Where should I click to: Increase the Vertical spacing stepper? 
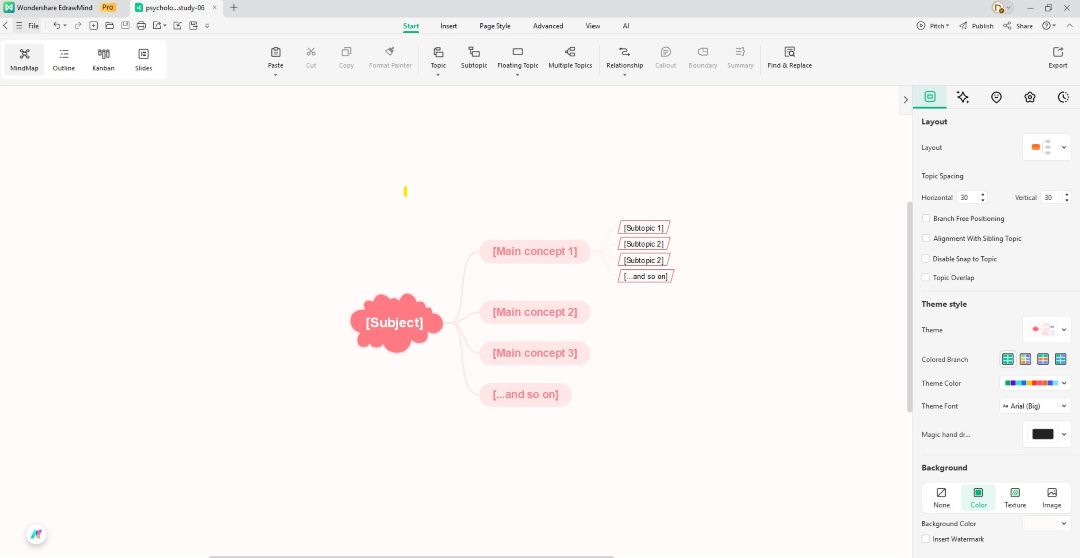(x=1067, y=195)
